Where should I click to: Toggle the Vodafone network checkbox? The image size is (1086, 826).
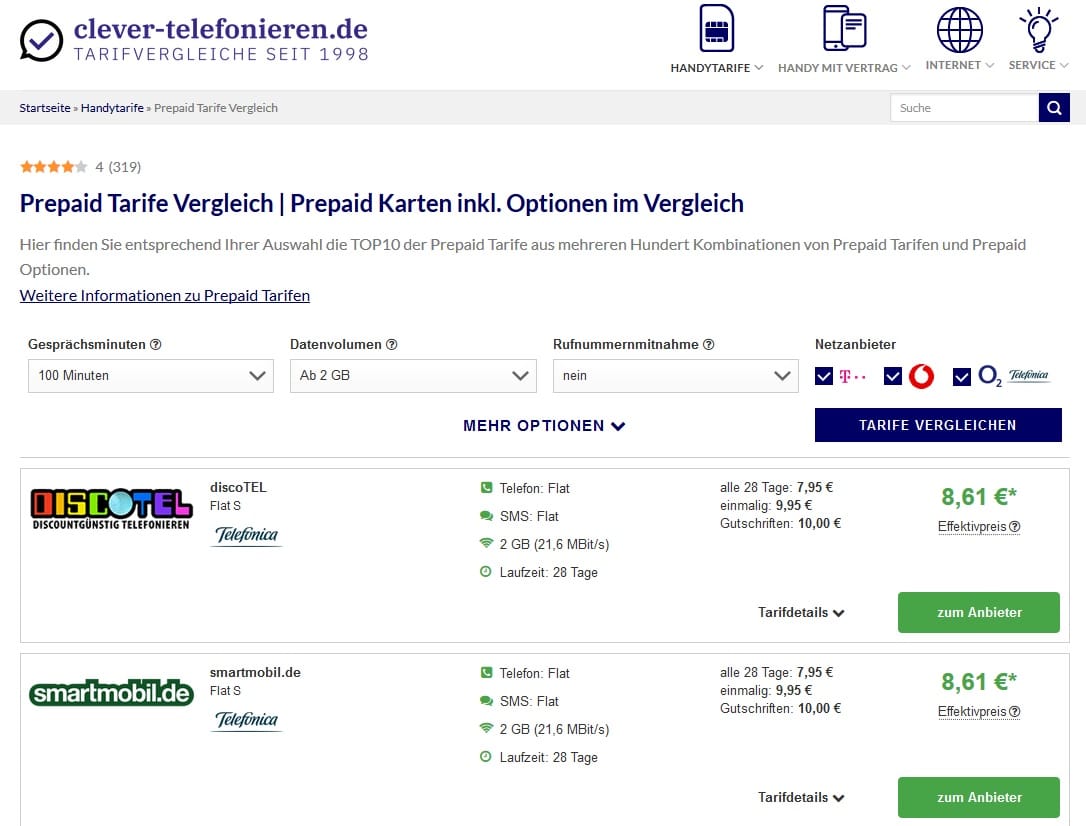(x=893, y=377)
